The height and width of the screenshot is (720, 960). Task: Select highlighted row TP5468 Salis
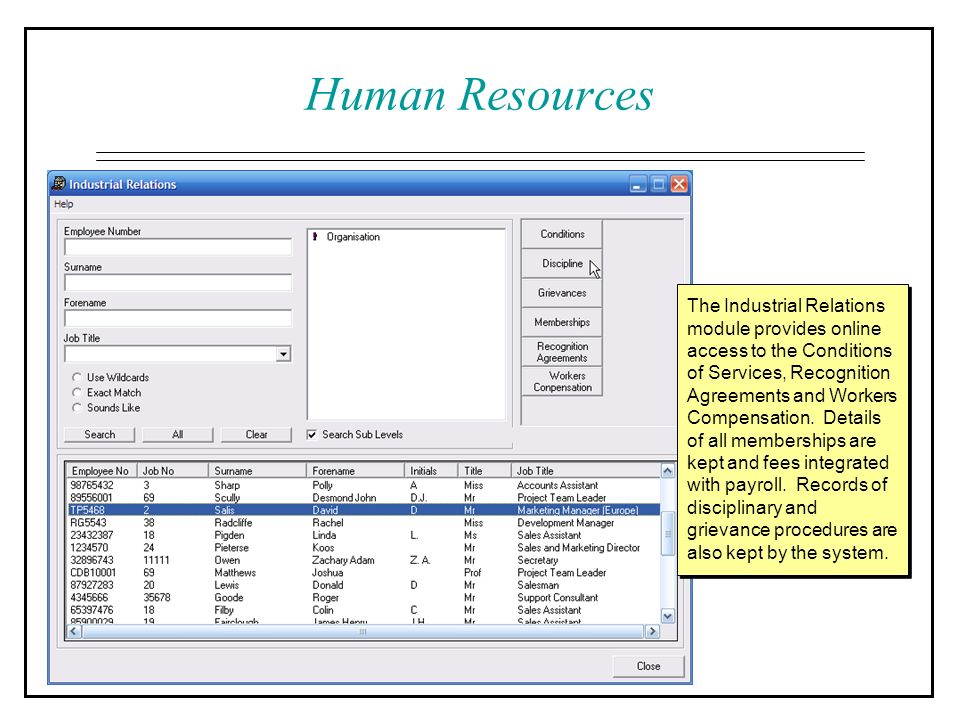pyautogui.click(x=363, y=510)
